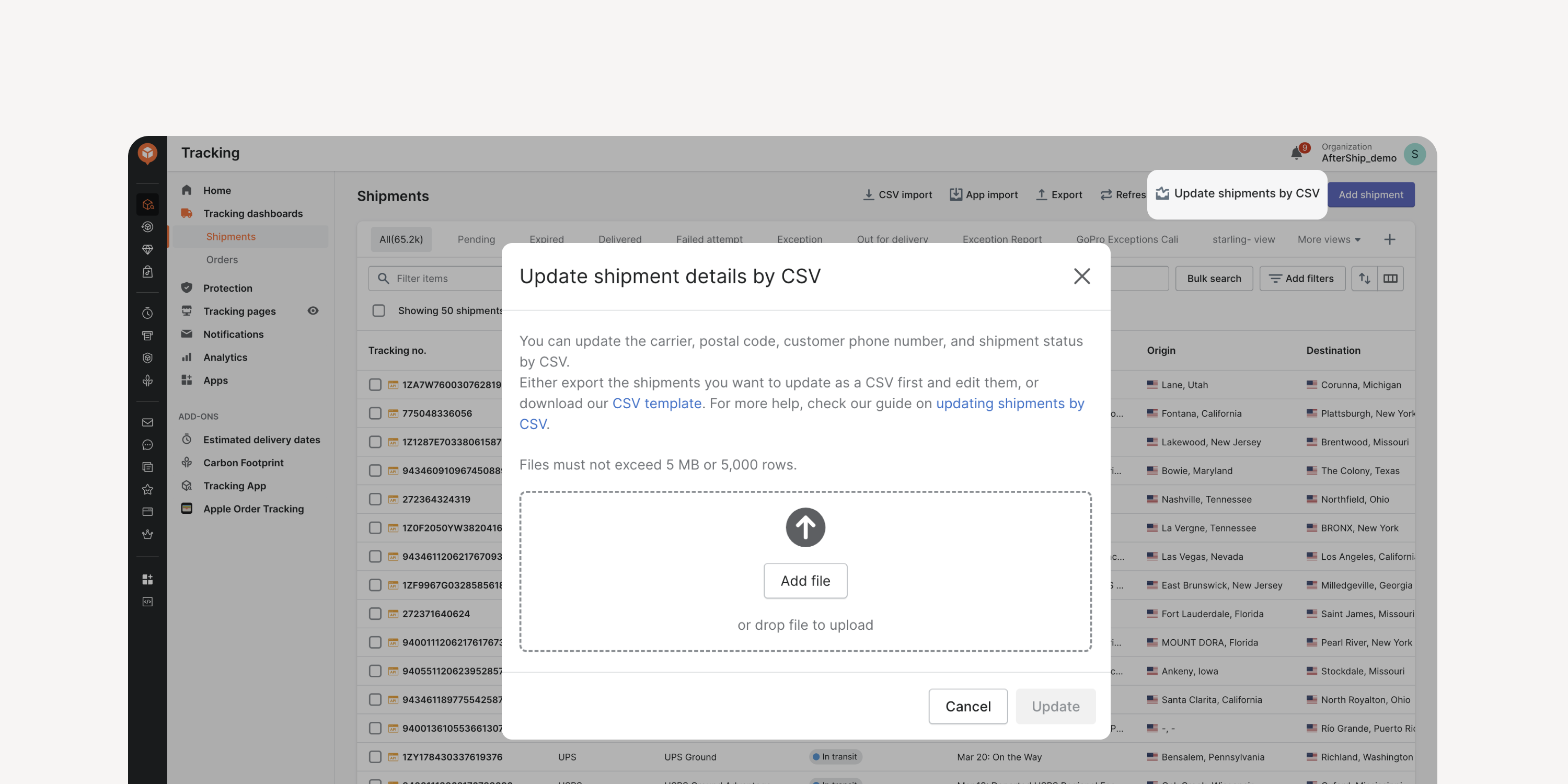Click the Apps grid icon in sidebar

[x=187, y=380]
